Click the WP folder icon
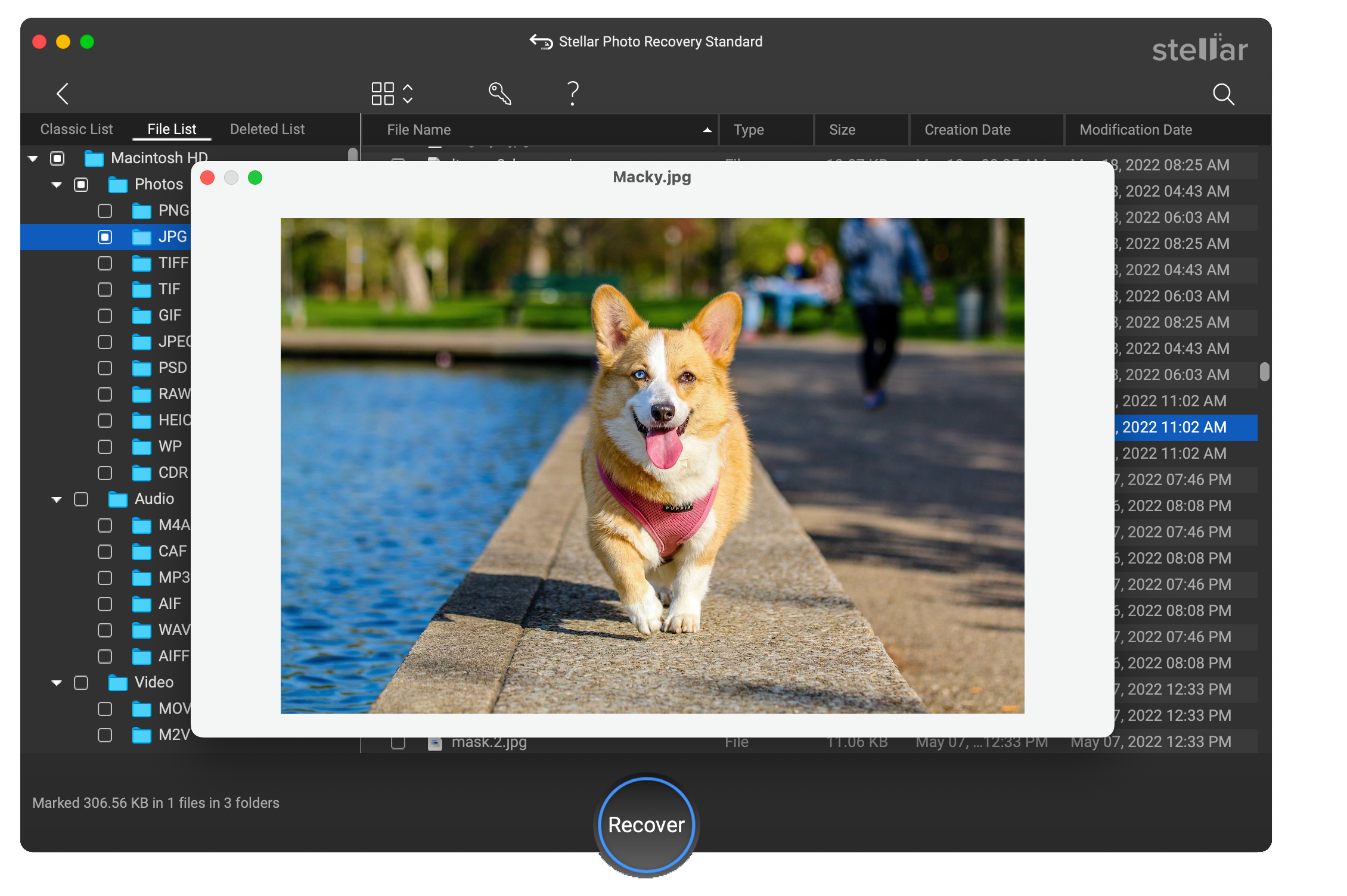Viewport: 1347px width, 896px height. coord(142,447)
